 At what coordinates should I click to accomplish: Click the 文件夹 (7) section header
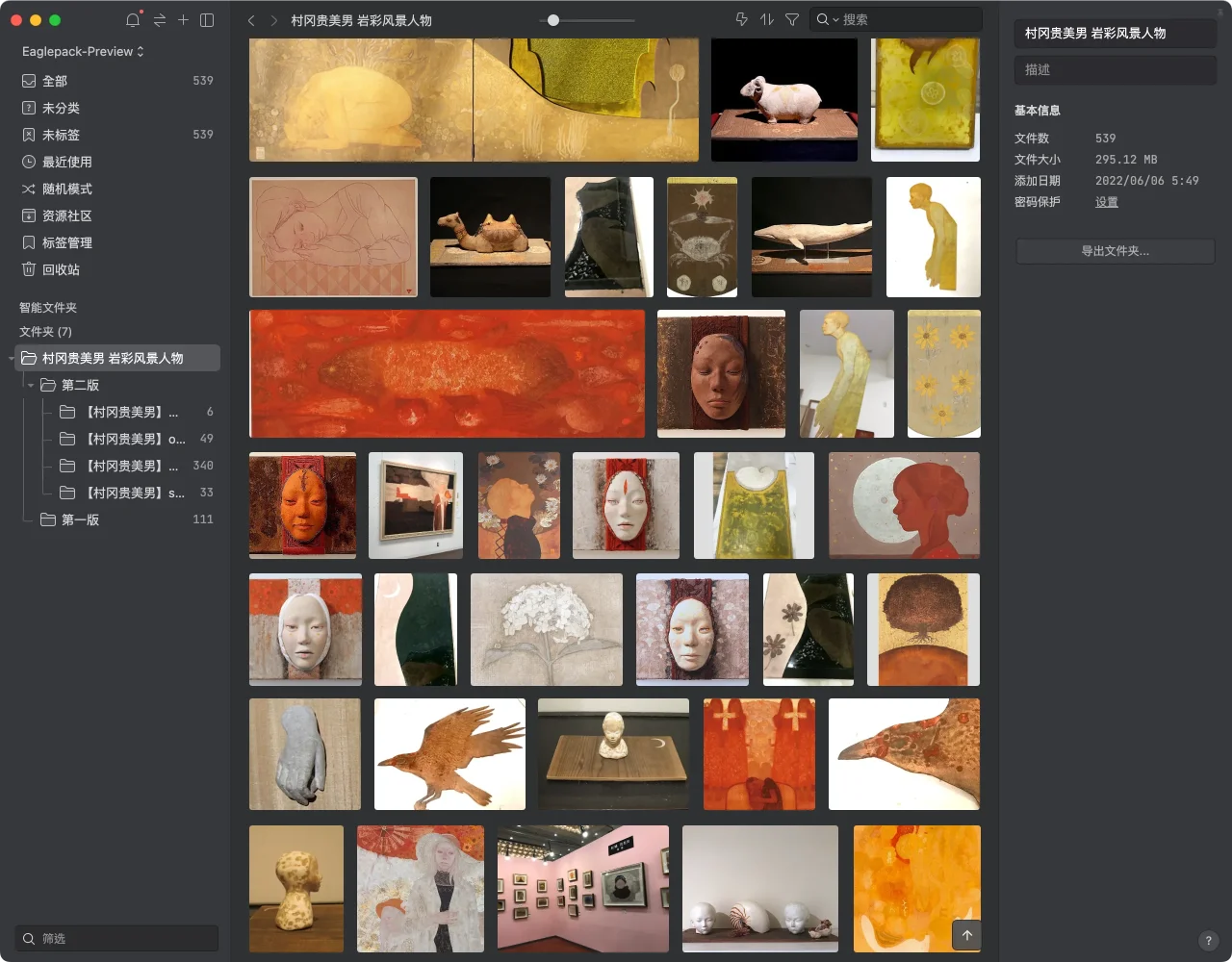click(x=45, y=332)
